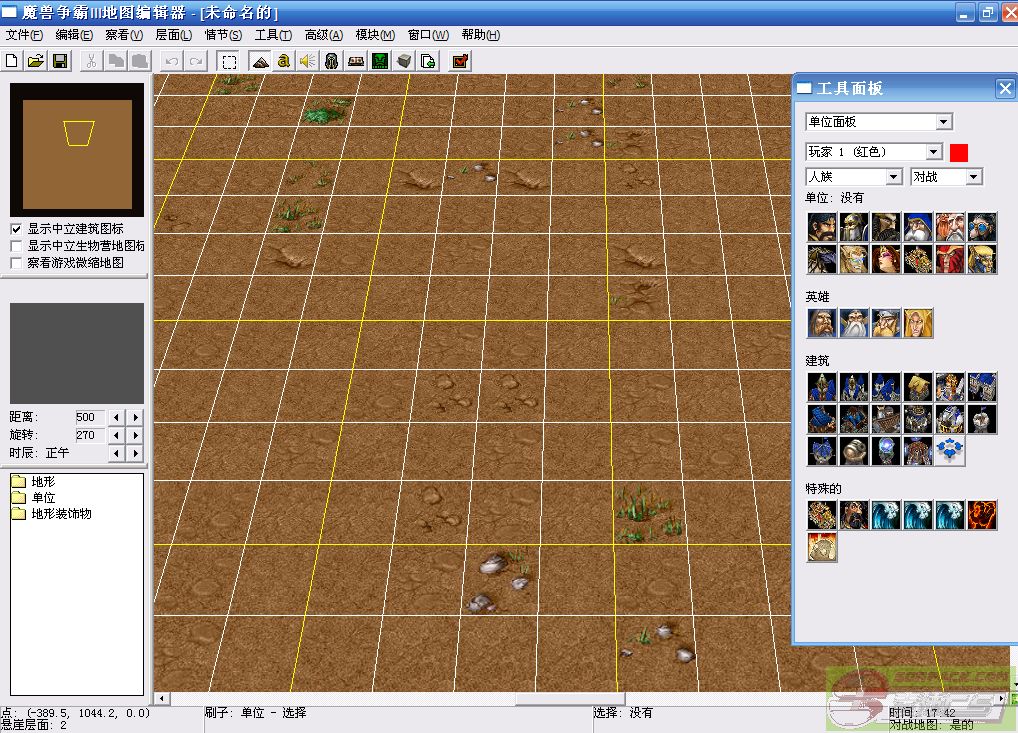Click the red player color swatch

coord(959,153)
